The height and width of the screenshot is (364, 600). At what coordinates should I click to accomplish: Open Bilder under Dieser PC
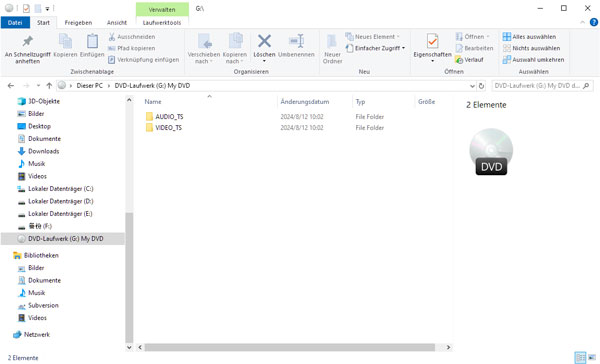click(31, 114)
